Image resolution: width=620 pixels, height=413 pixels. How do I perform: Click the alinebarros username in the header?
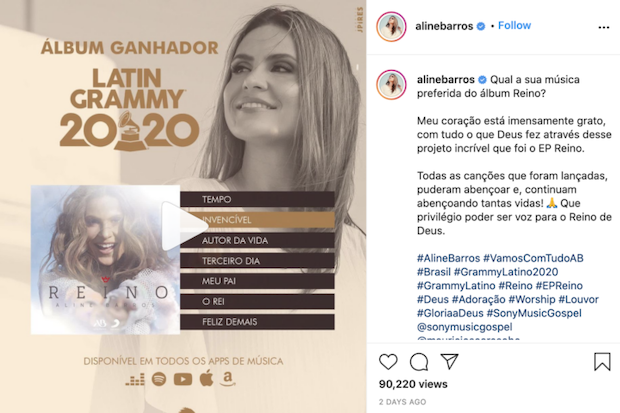point(444,26)
